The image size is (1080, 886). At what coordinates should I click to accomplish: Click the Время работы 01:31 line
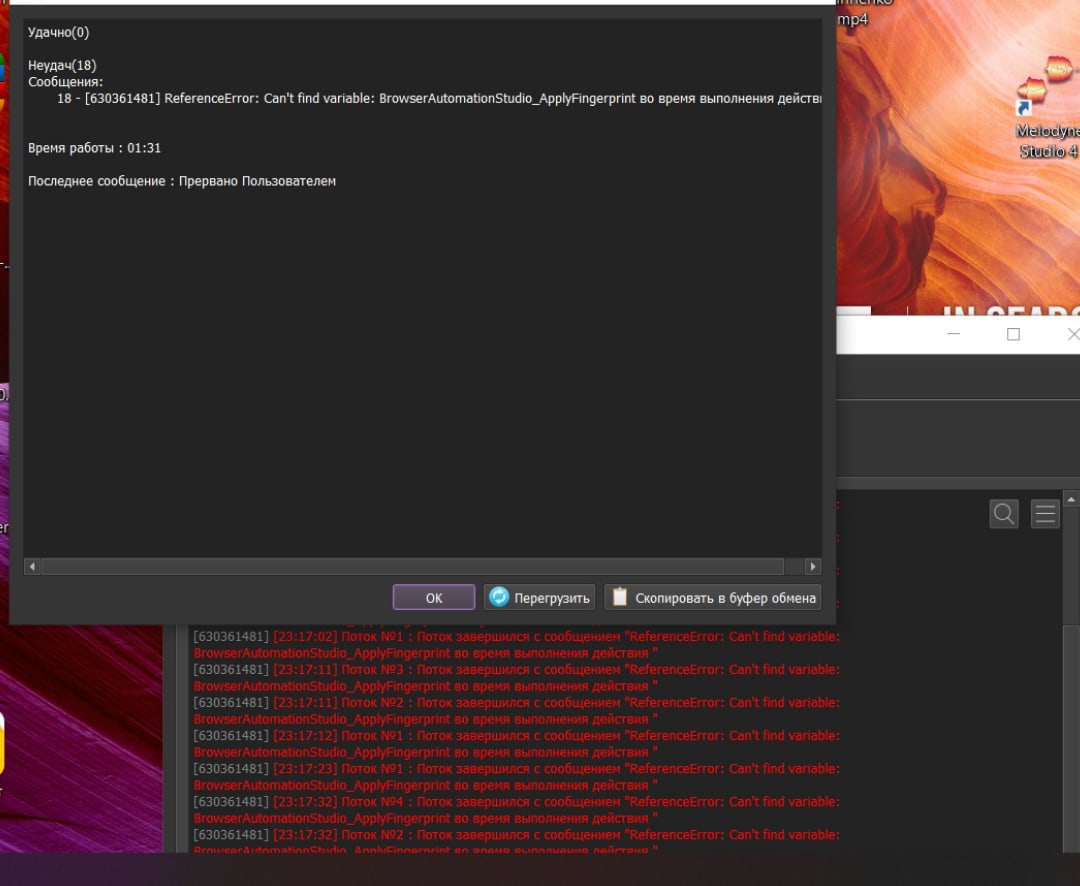(x=94, y=148)
